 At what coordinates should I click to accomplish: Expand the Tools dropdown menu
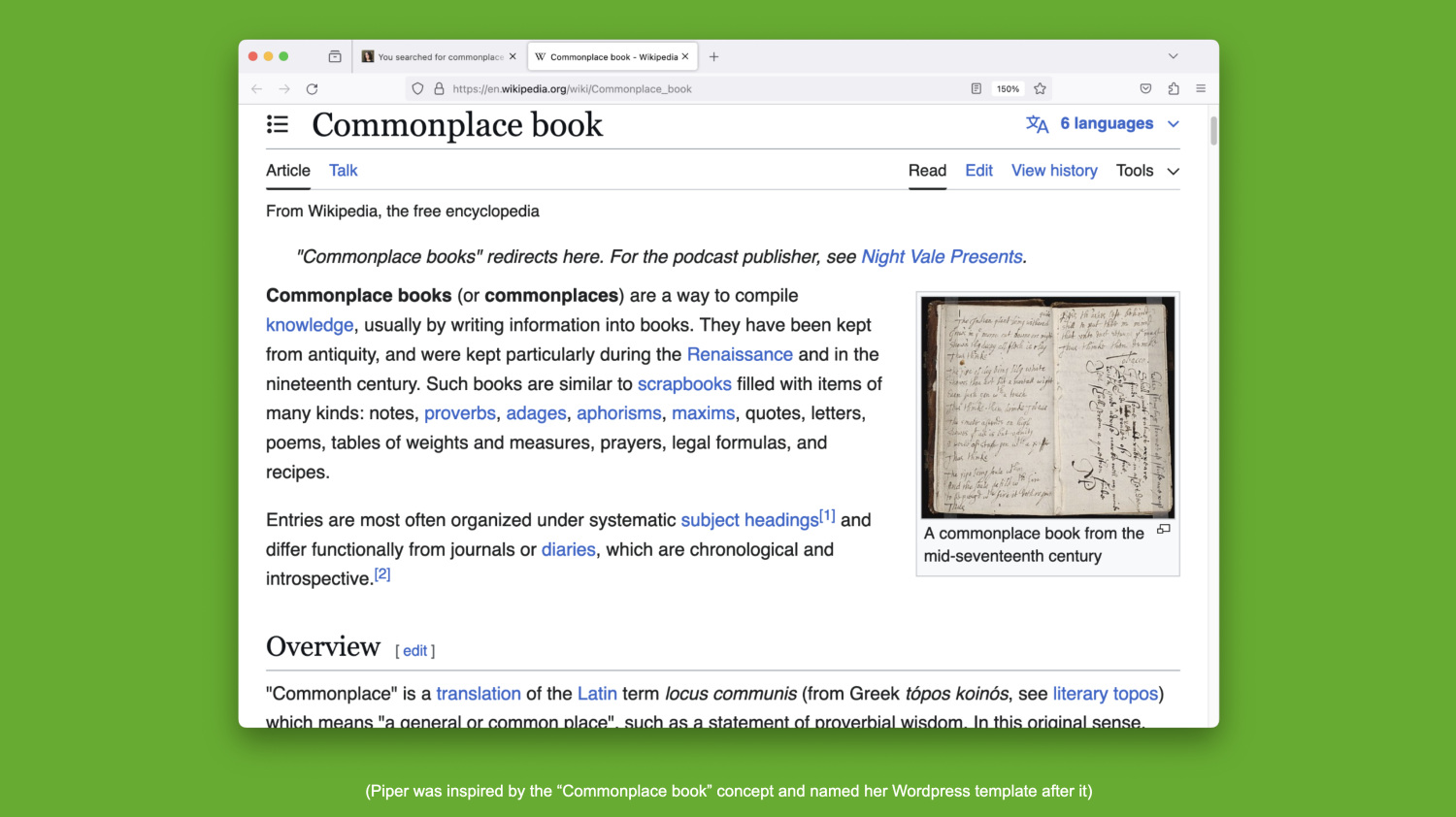coord(1147,171)
